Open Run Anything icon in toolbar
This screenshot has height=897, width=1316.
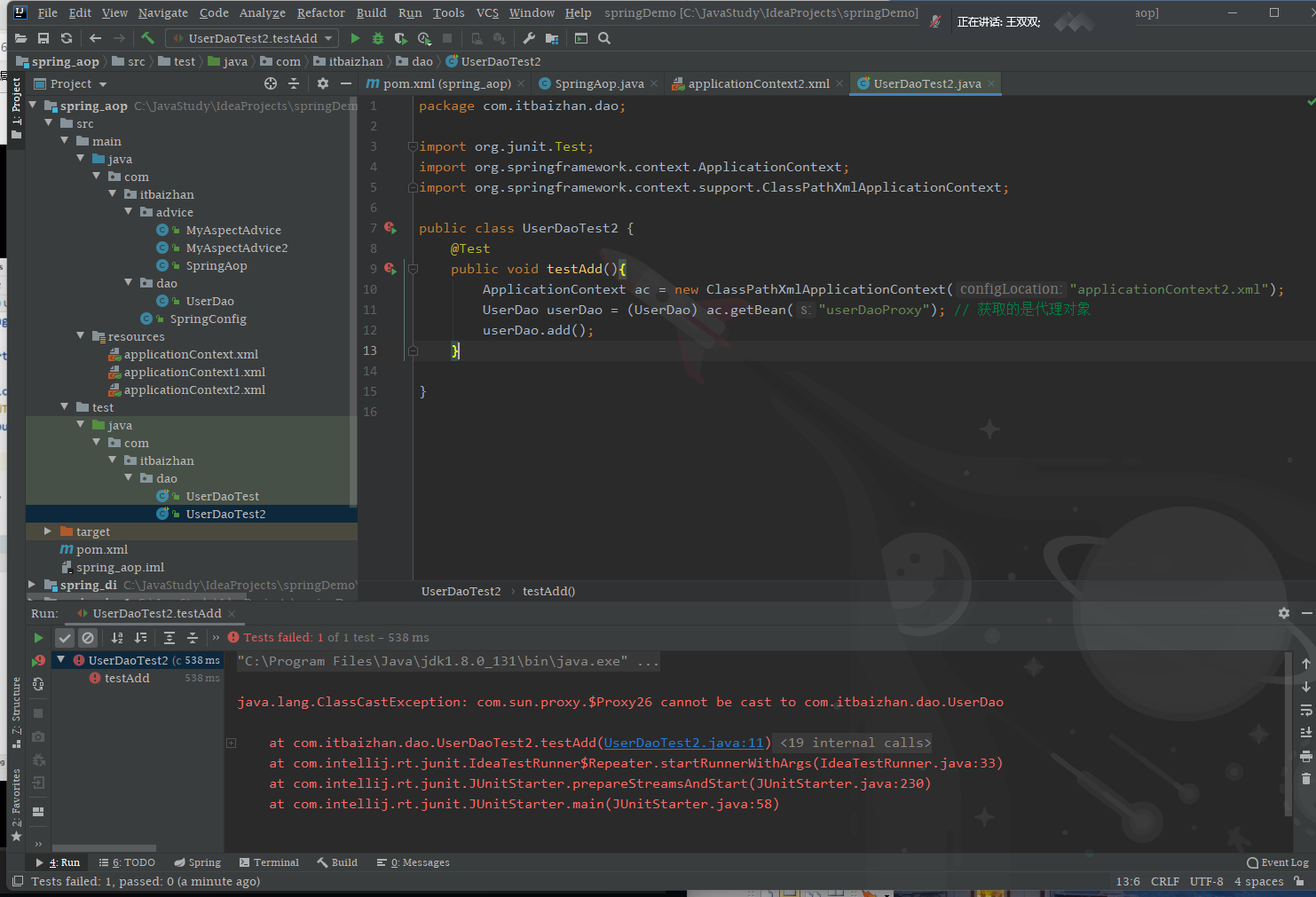[581, 38]
